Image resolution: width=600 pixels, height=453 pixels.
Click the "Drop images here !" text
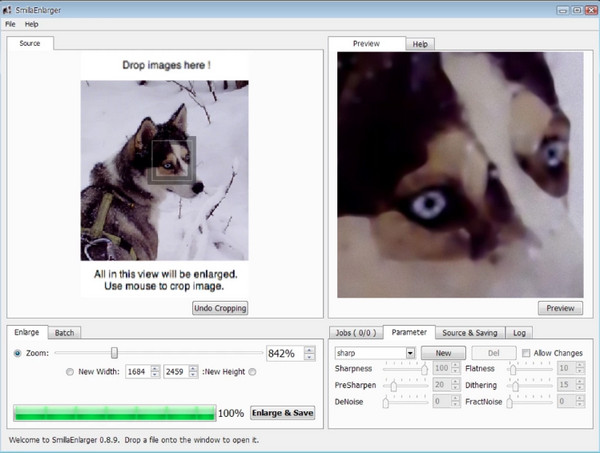166,65
